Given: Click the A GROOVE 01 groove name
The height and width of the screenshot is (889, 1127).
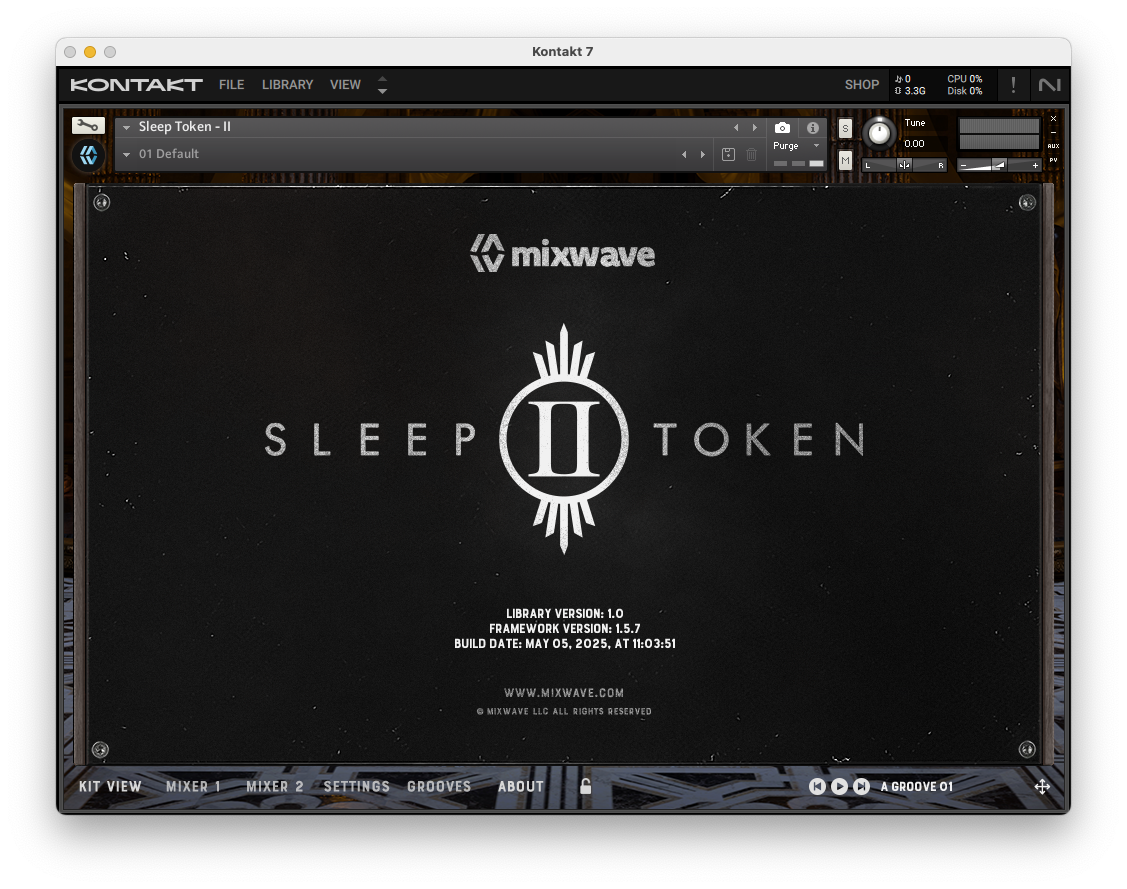Looking at the screenshot, I should pos(917,786).
